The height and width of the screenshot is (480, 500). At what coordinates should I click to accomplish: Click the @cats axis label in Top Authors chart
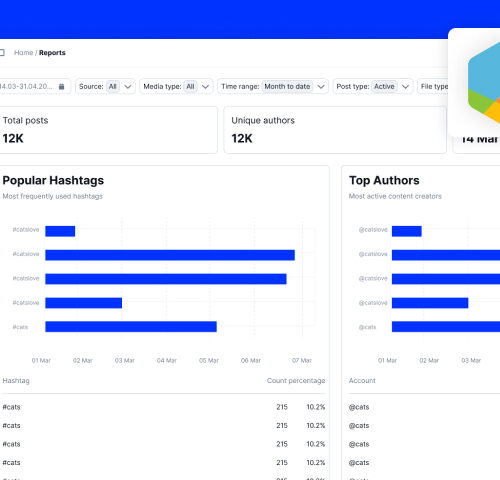click(367, 327)
